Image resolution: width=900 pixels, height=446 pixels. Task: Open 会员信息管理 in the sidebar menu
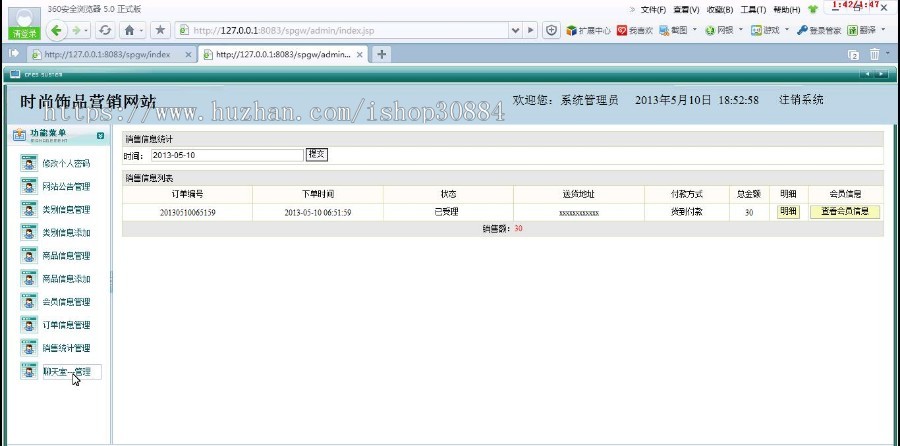pos(66,302)
